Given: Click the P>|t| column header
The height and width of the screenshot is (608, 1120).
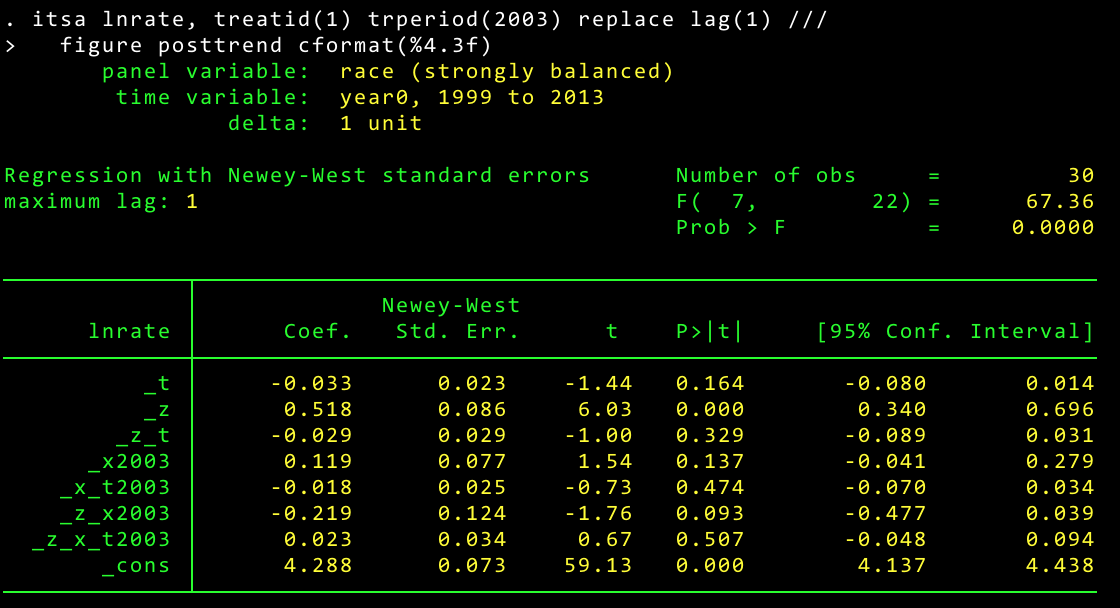Looking at the screenshot, I should pos(709,331).
